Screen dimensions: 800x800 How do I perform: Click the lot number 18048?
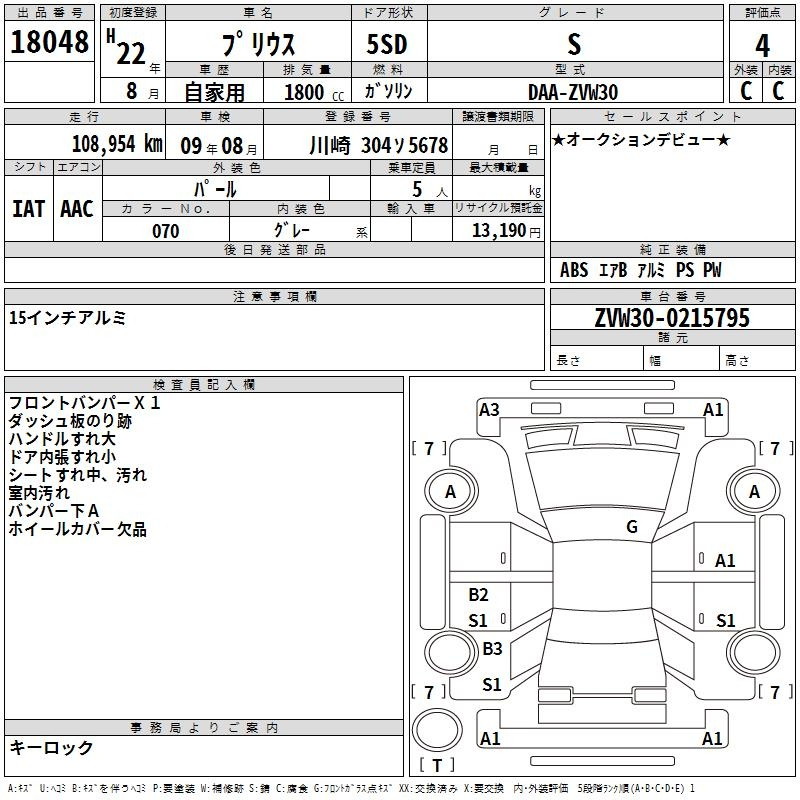(x=50, y=45)
